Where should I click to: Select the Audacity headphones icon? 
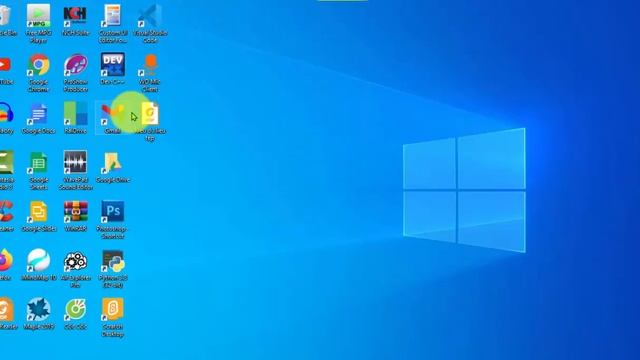[6, 113]
